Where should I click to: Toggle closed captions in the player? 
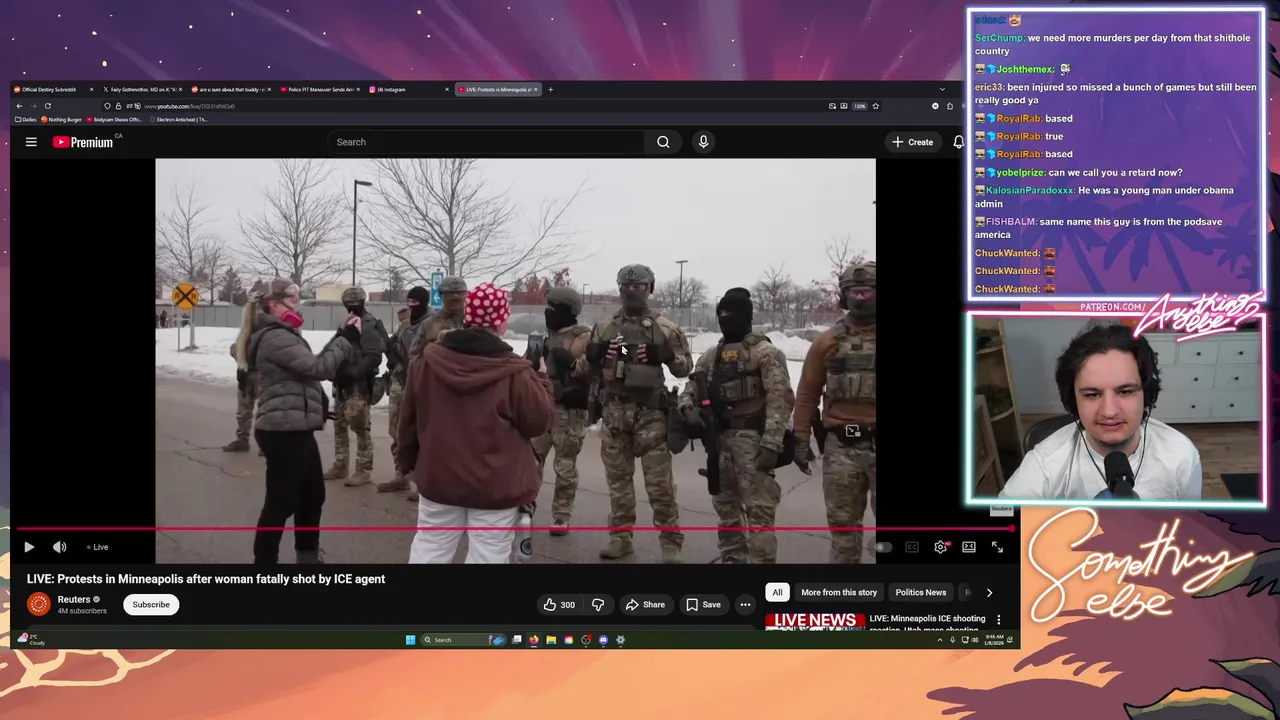coord(912,547)
